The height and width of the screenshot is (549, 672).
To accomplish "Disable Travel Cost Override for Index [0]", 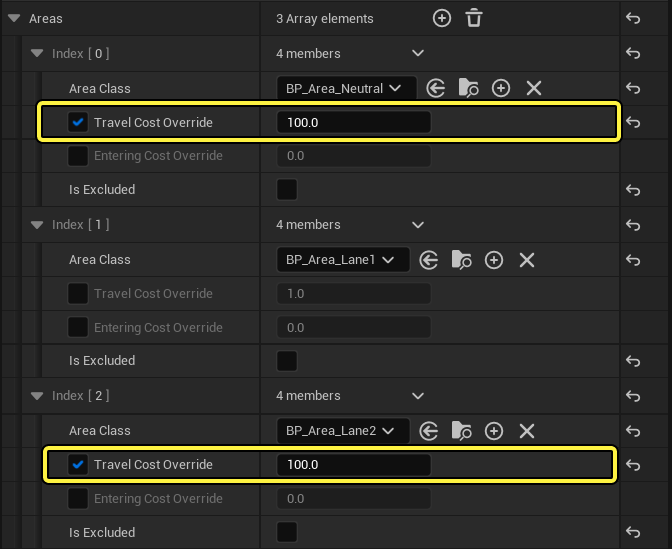I will point(78,122).
